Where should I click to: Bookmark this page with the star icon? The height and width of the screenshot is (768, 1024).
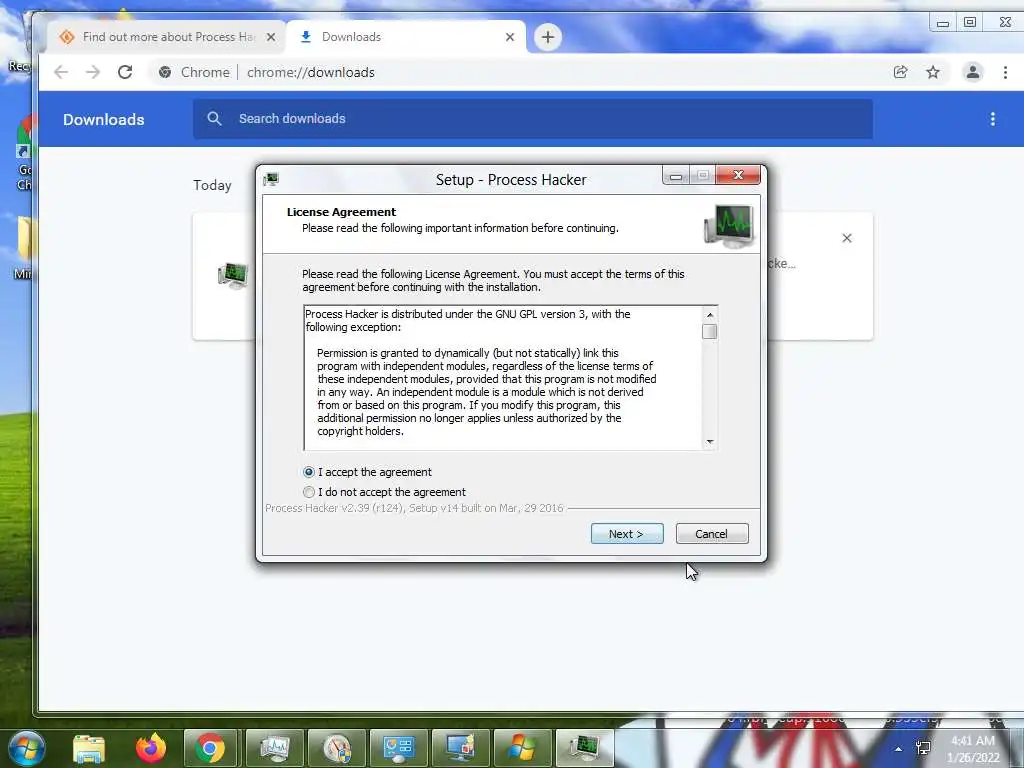tap(933, 72)
